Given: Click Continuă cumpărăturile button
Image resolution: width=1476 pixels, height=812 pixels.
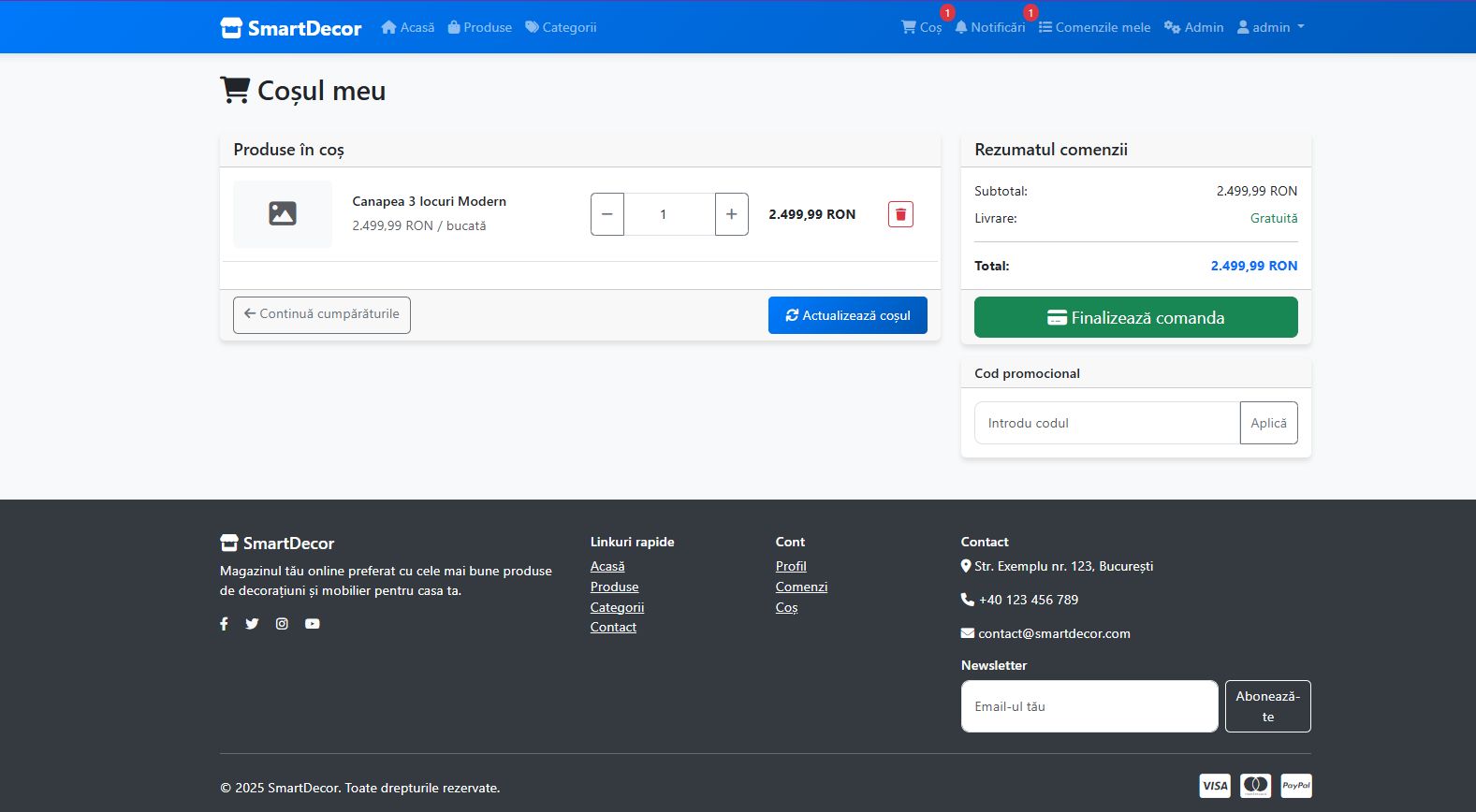Looking at the screenshot, I should tap(321, 314).
